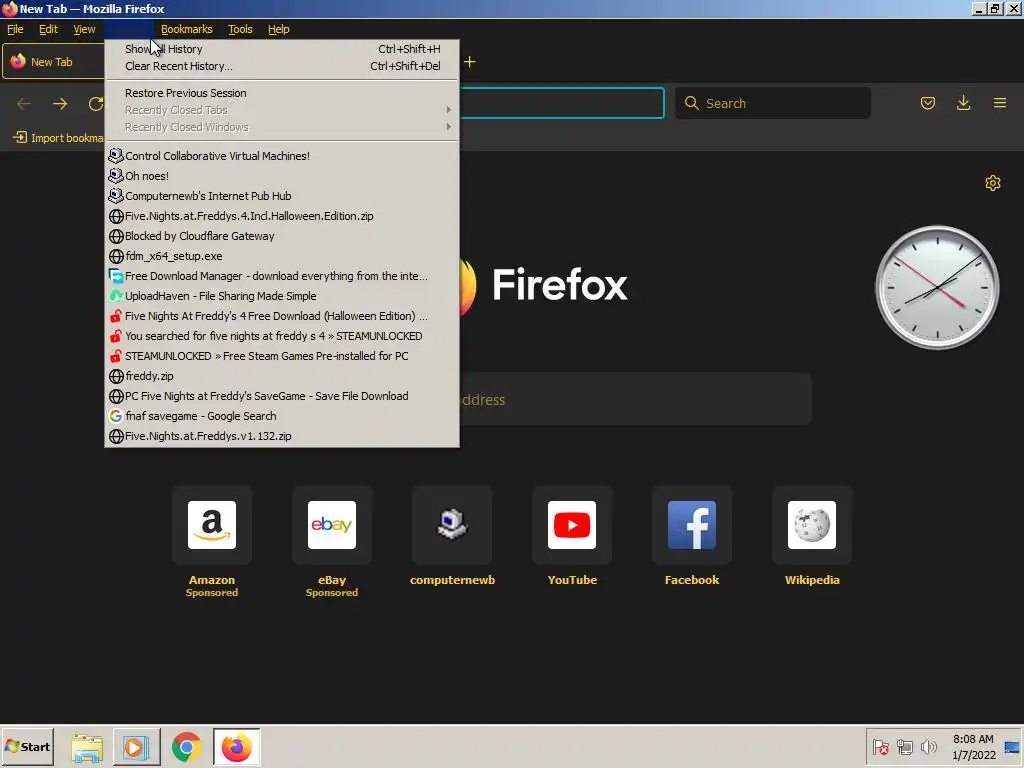The width and height of the screenshot is (1024, 768).
Task: Open the Downloads panel icon
Action: (x=963, y=103)
